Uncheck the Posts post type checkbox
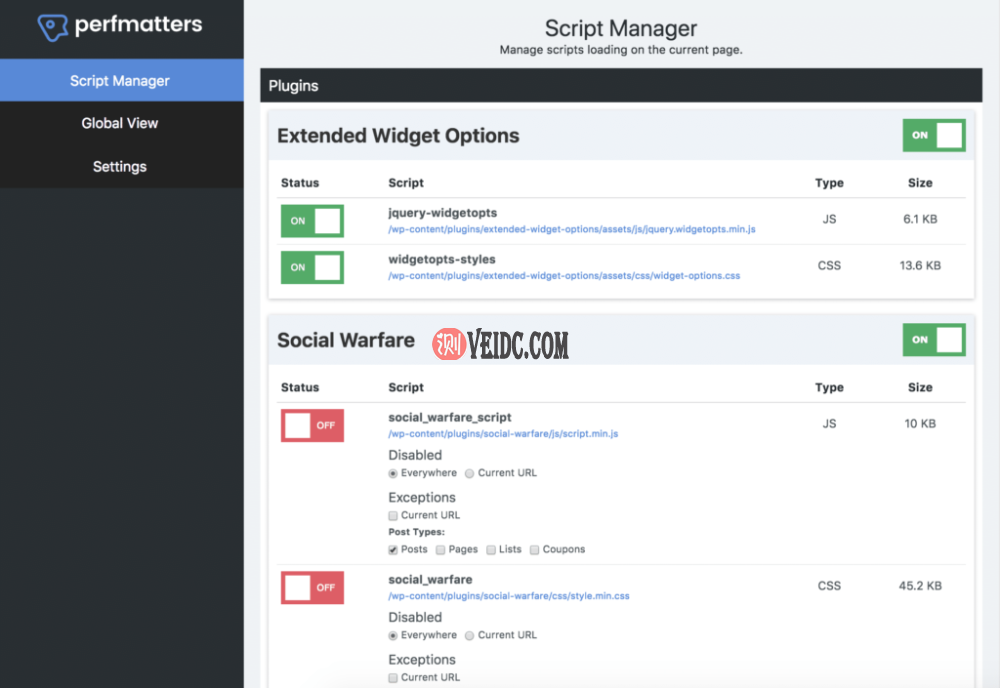The height and width of the screenshot is (688, 1000). point(393,549)
